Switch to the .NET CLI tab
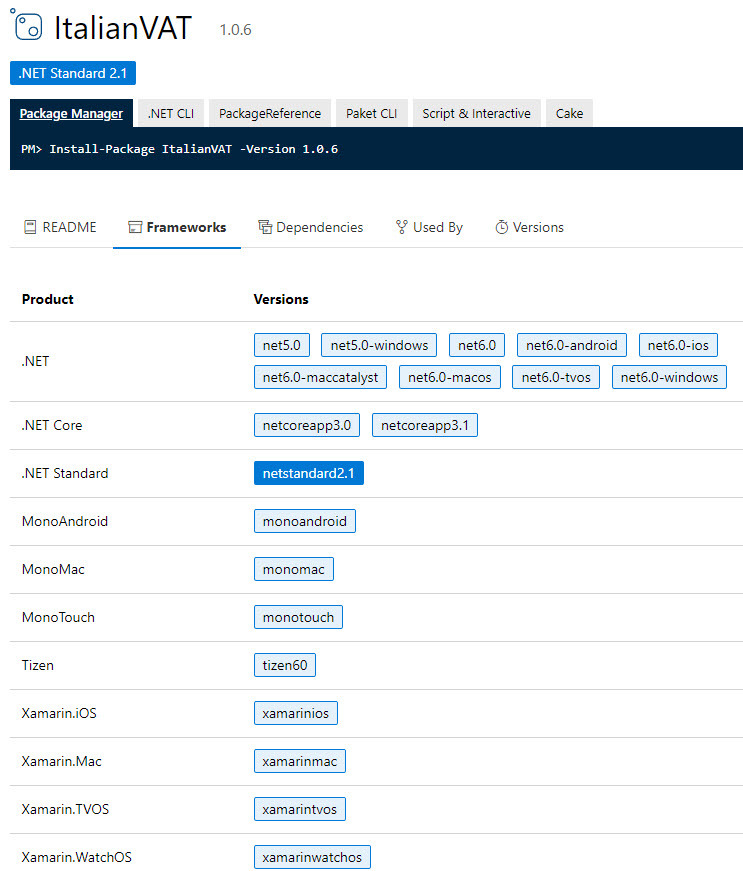The height and width of the screenshot is (871, 743). tap(171, 113)
